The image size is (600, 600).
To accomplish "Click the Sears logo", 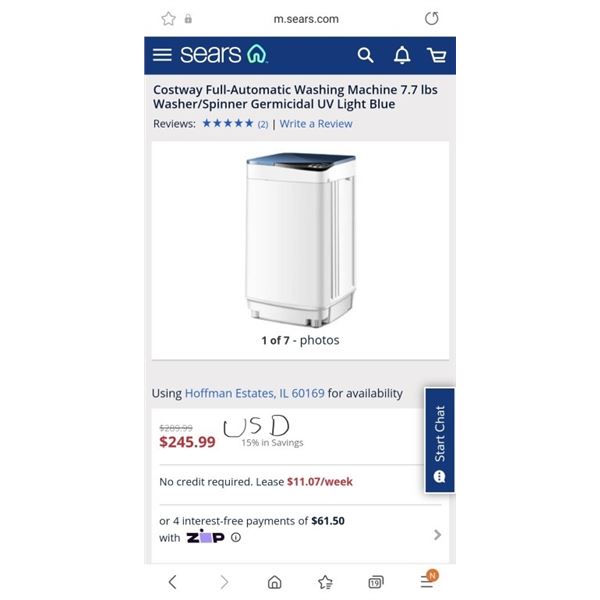I will point(224,54).
